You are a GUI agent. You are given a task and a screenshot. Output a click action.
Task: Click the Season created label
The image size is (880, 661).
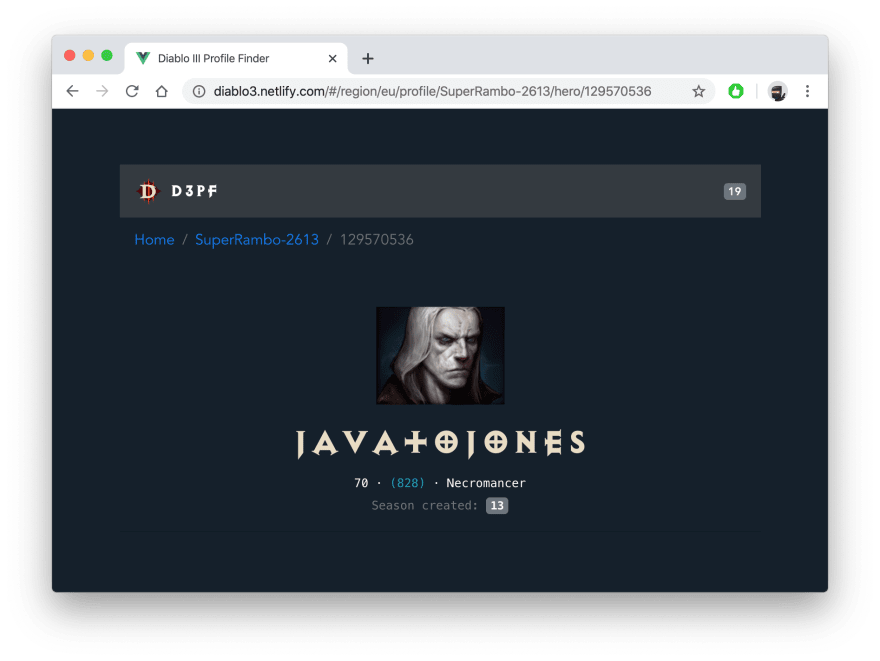pos(424,506)
